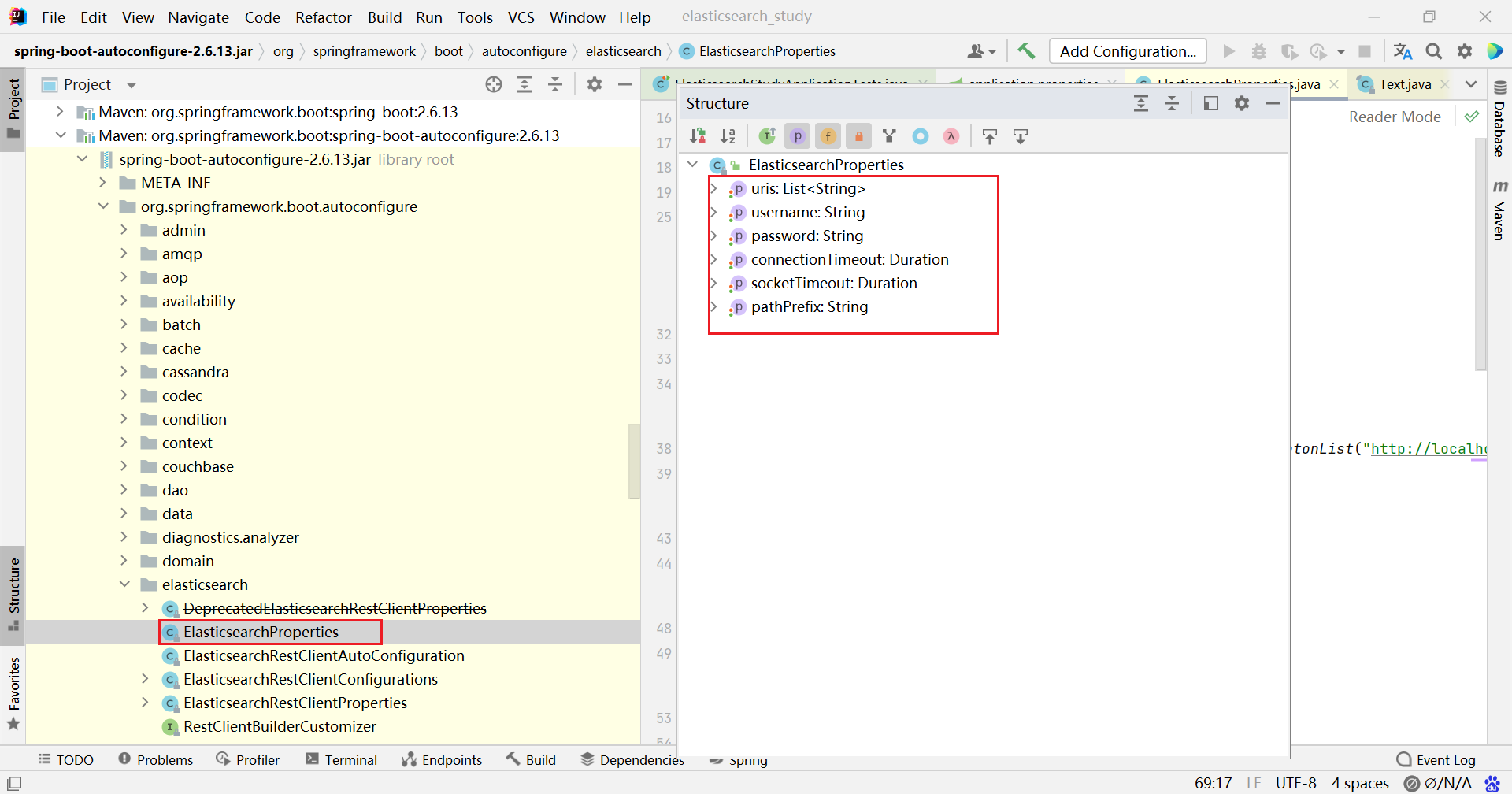Toggle the pink Show Lambdas filter

tap(951, 136)
